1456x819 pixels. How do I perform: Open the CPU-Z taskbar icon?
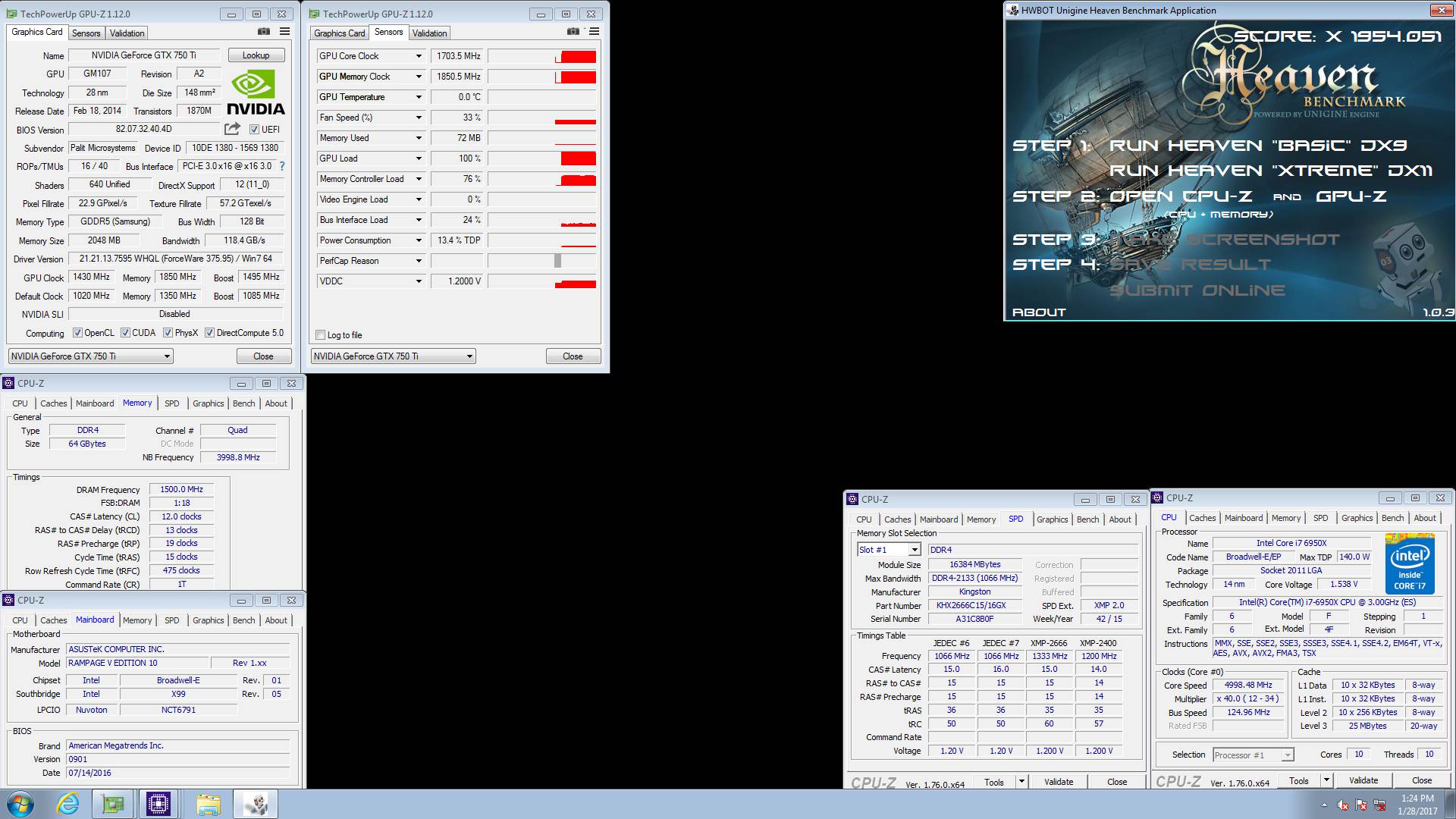tap(158, 804)
